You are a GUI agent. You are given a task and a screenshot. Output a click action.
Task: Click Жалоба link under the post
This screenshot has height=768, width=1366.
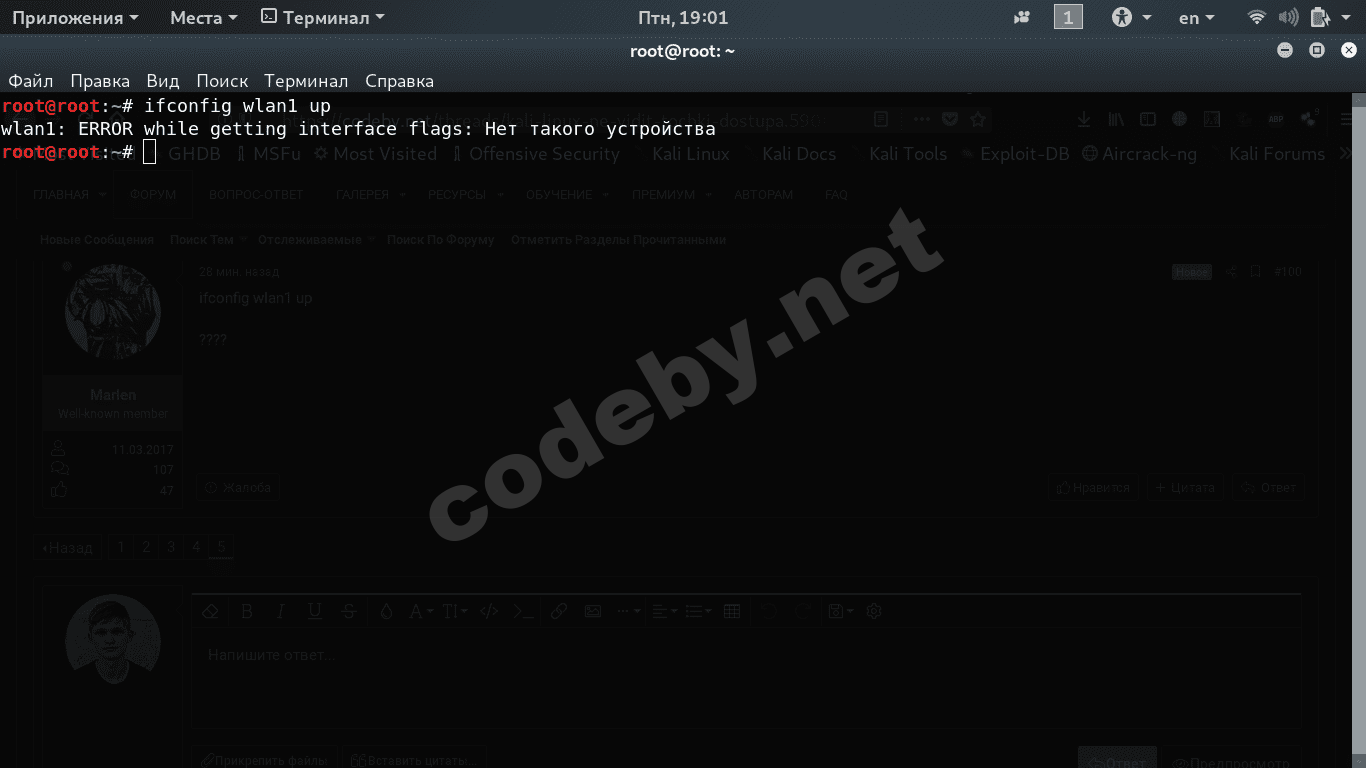tap(238, 488)
